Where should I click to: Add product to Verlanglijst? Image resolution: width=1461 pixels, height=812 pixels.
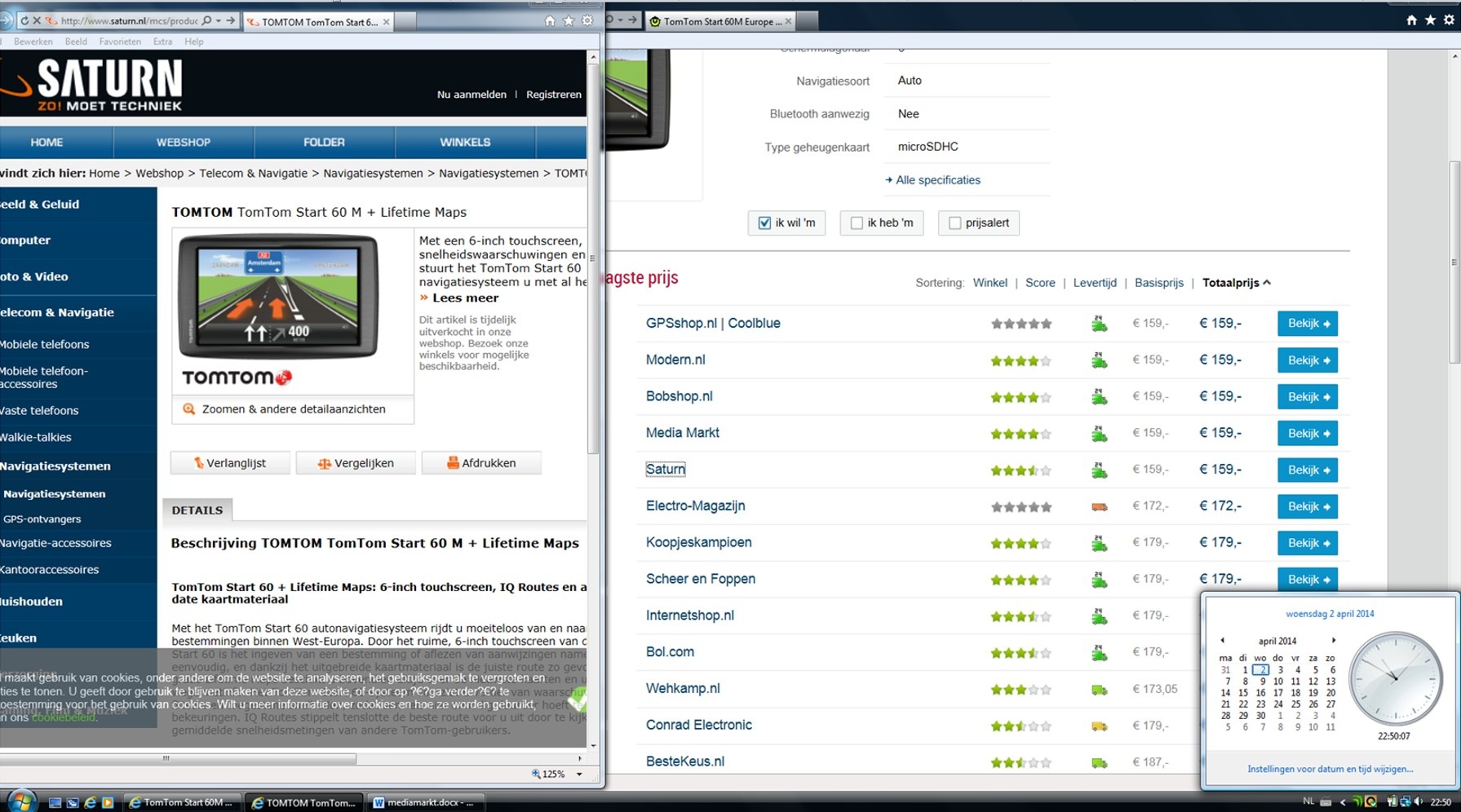point(230,463)
